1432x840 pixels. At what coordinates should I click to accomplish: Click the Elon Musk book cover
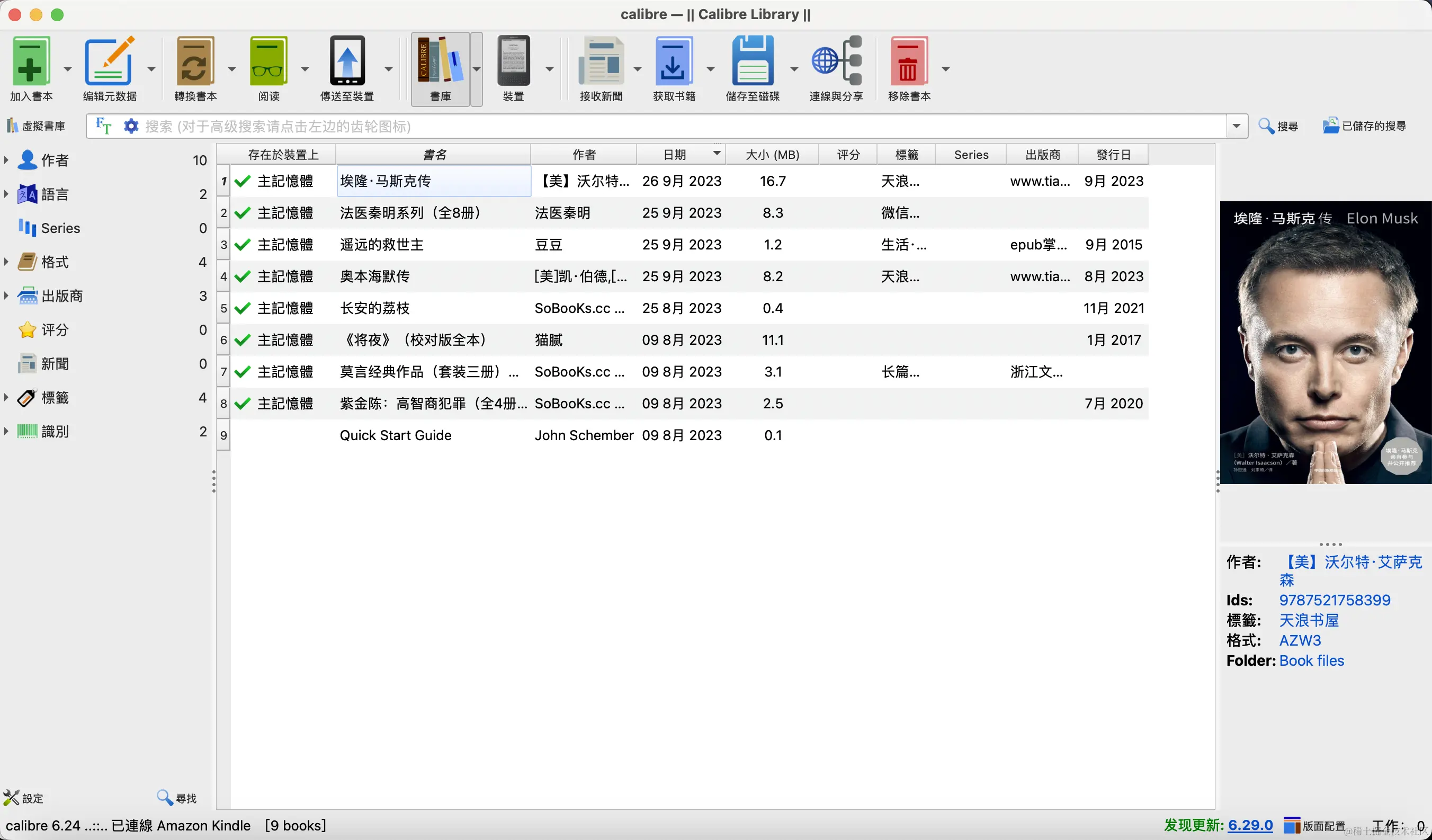[x=1325, y=343]
